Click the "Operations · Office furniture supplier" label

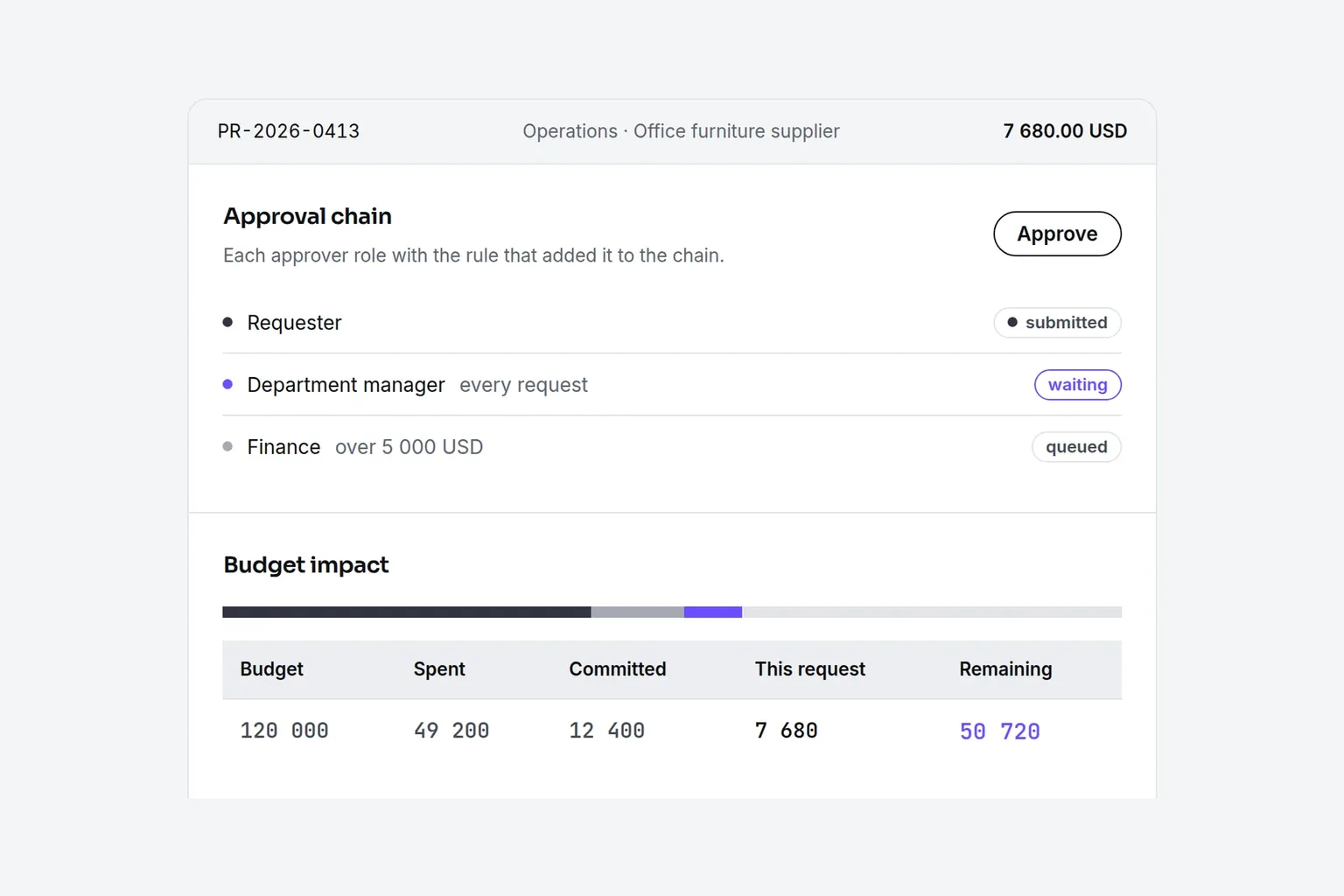[681, 131]
